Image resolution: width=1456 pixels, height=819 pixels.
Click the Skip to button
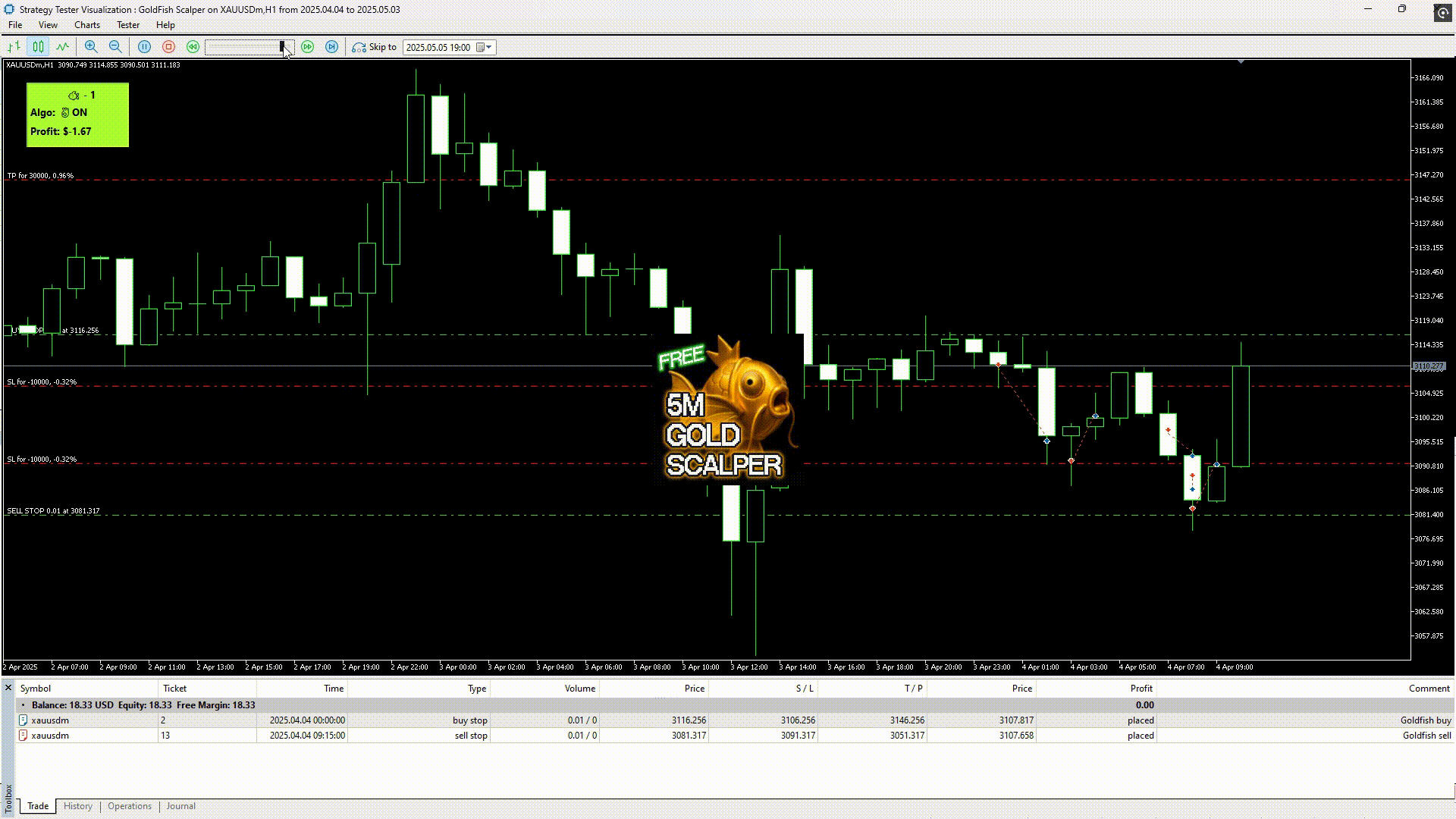point(375,47)
